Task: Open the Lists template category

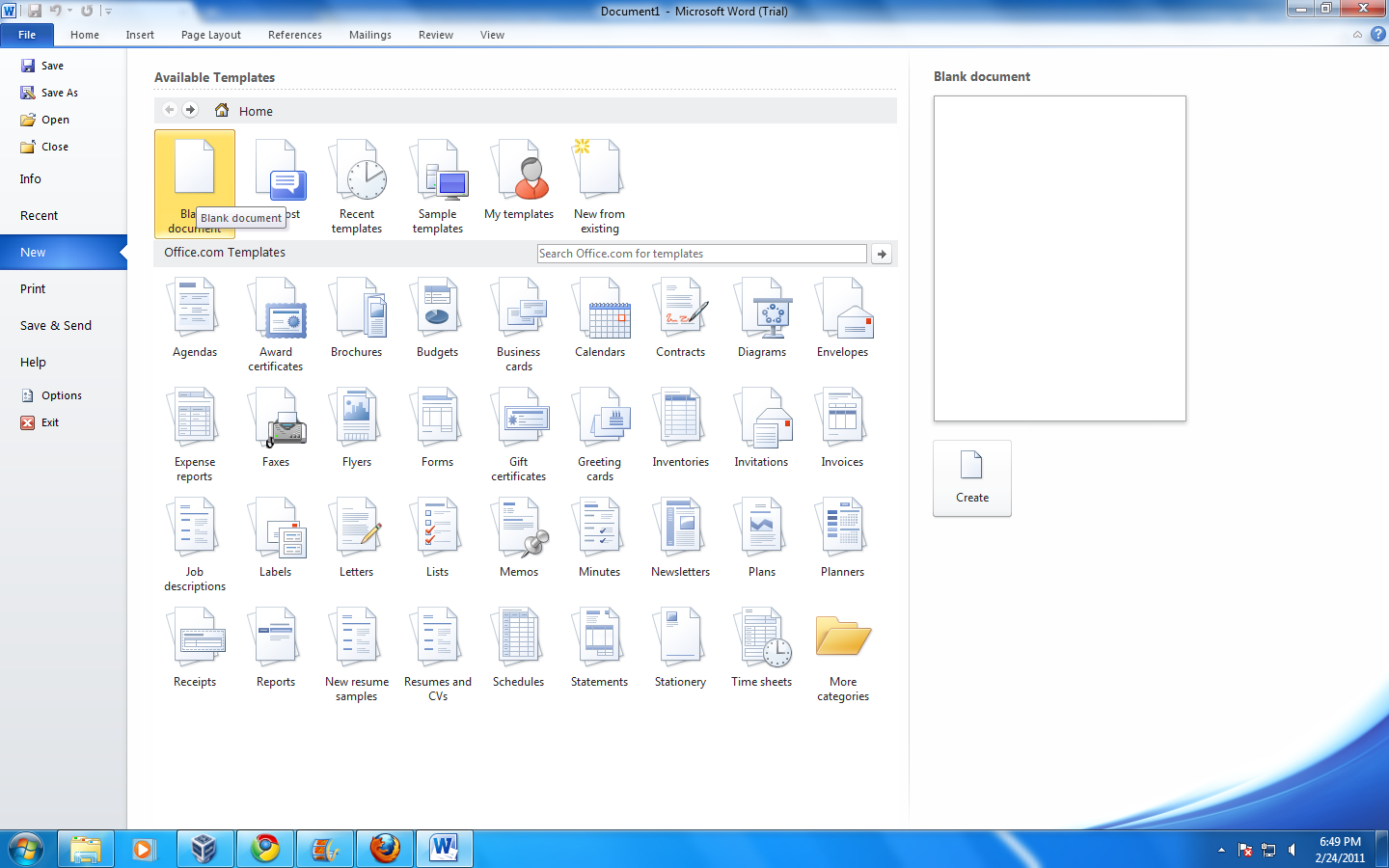Action: 438,537
